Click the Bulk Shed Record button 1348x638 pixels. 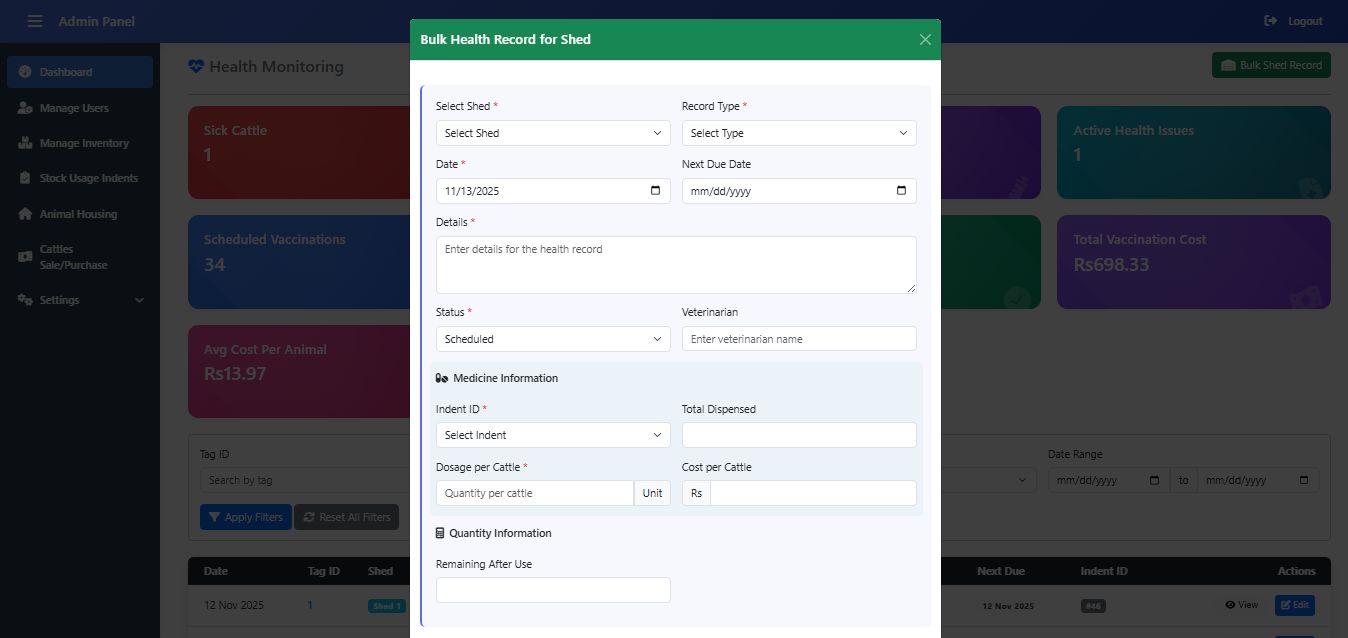[1271, 65]
